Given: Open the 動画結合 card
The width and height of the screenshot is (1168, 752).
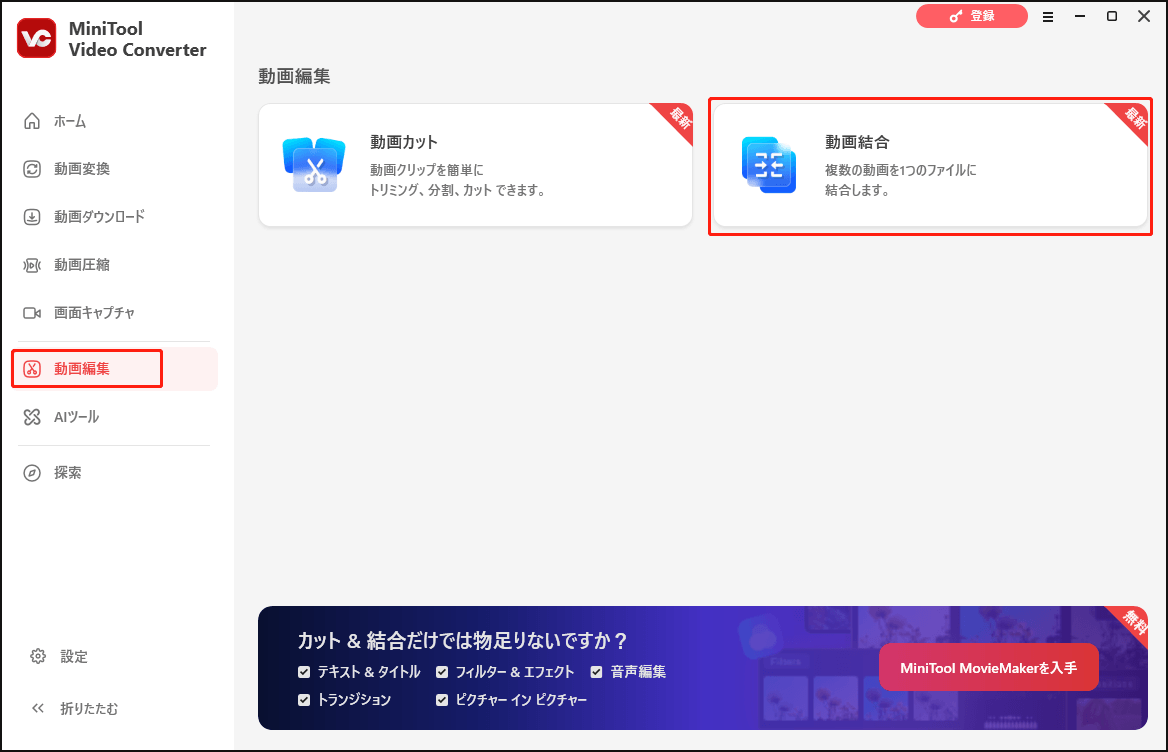Looking at the screenshot, I should [930, 165].
